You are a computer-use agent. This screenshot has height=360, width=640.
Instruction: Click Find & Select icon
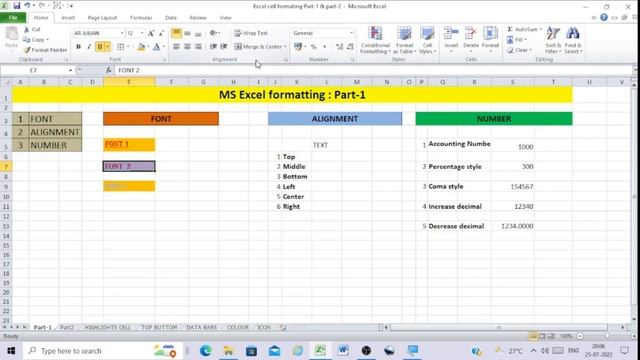click(x=573, y=34)
